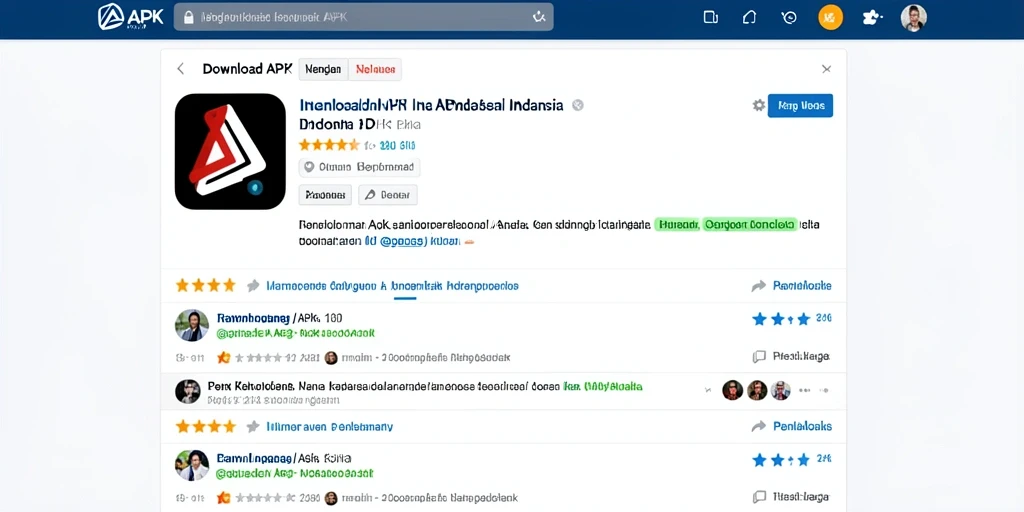Screen dimensions: 1024x512
Task: Click the third of the three avatars in the Perx Kehtolobans row
Action: [780, 391]
